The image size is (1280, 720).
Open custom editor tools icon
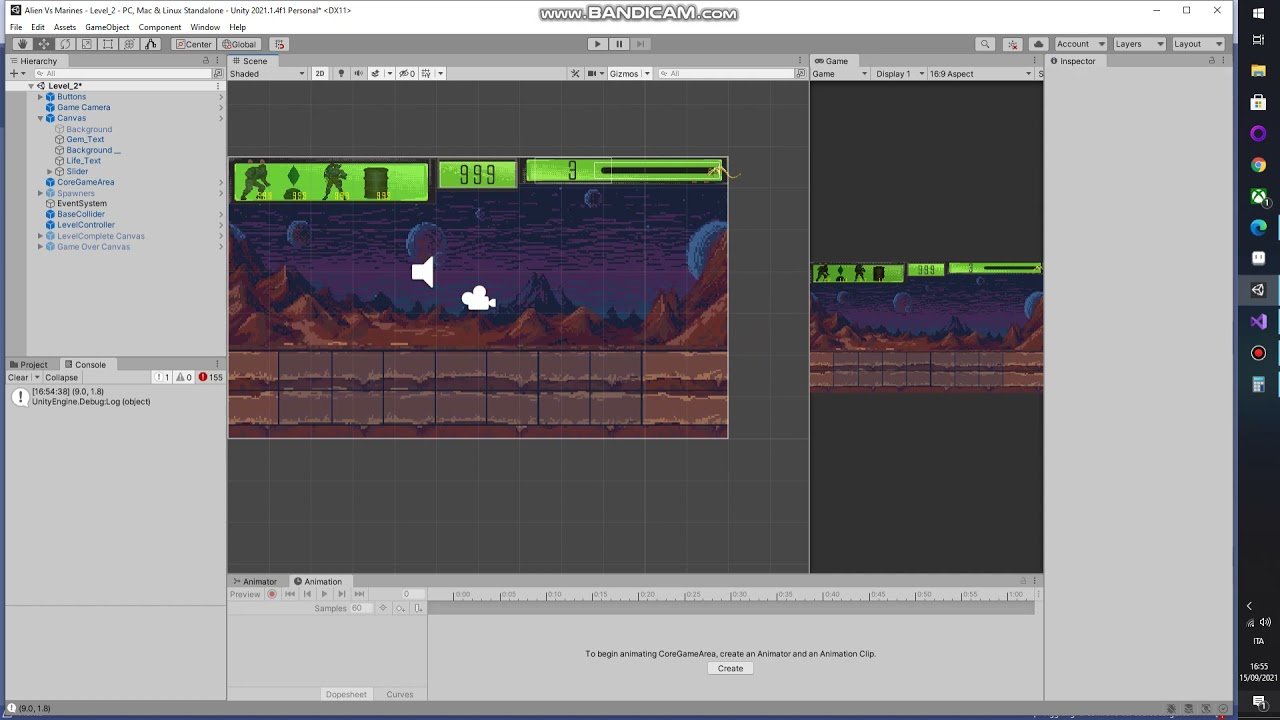click(x=151, y=44)
